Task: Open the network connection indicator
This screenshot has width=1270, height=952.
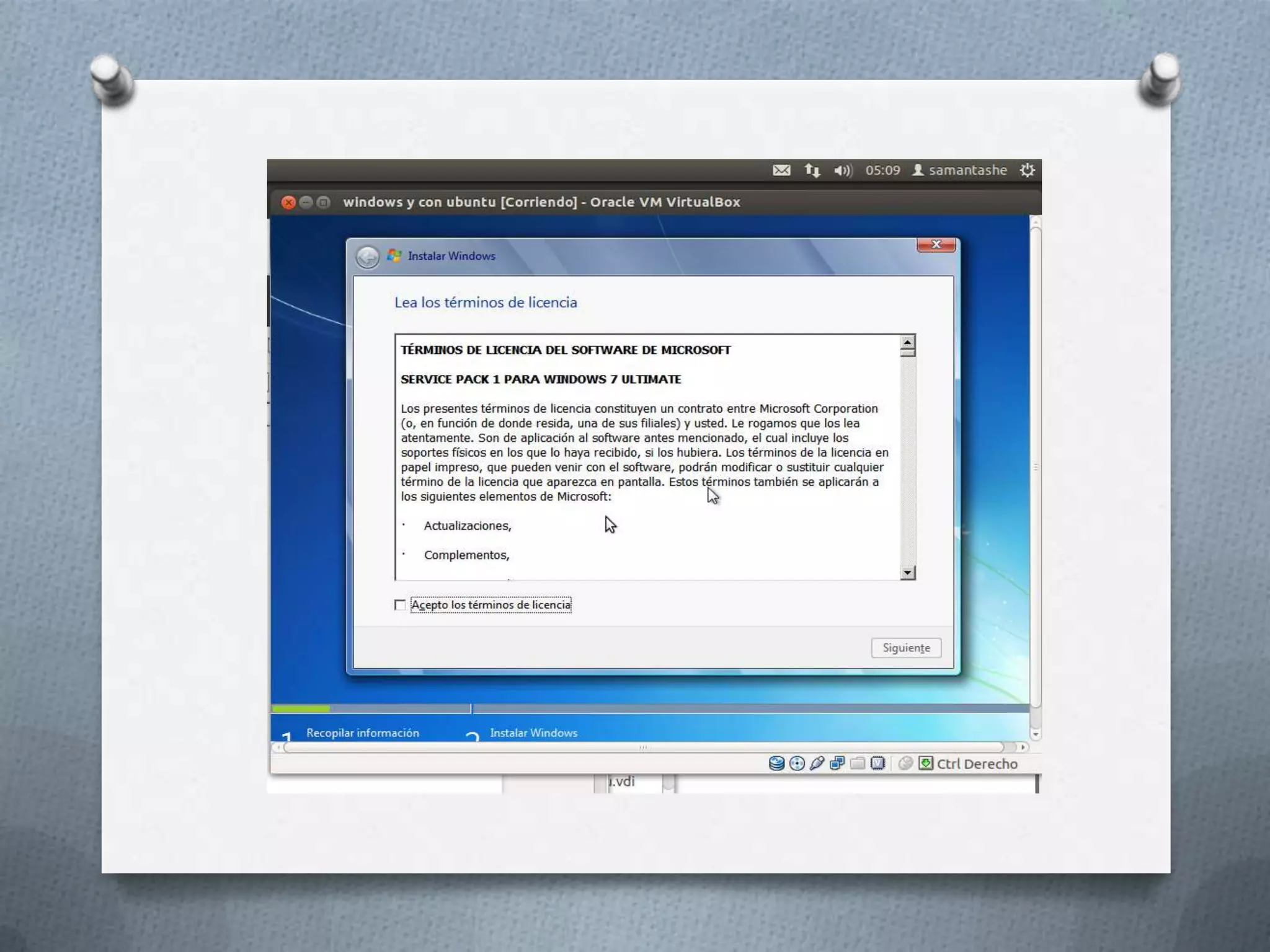Action: (812, 170)
